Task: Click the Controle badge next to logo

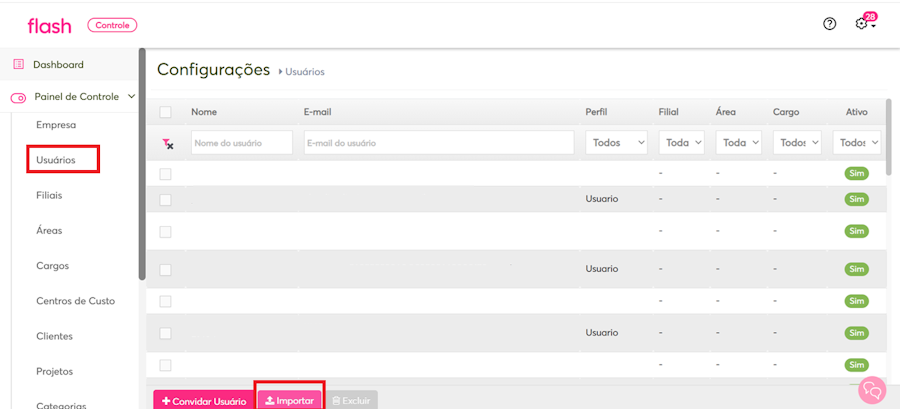Action: point(112,25)
